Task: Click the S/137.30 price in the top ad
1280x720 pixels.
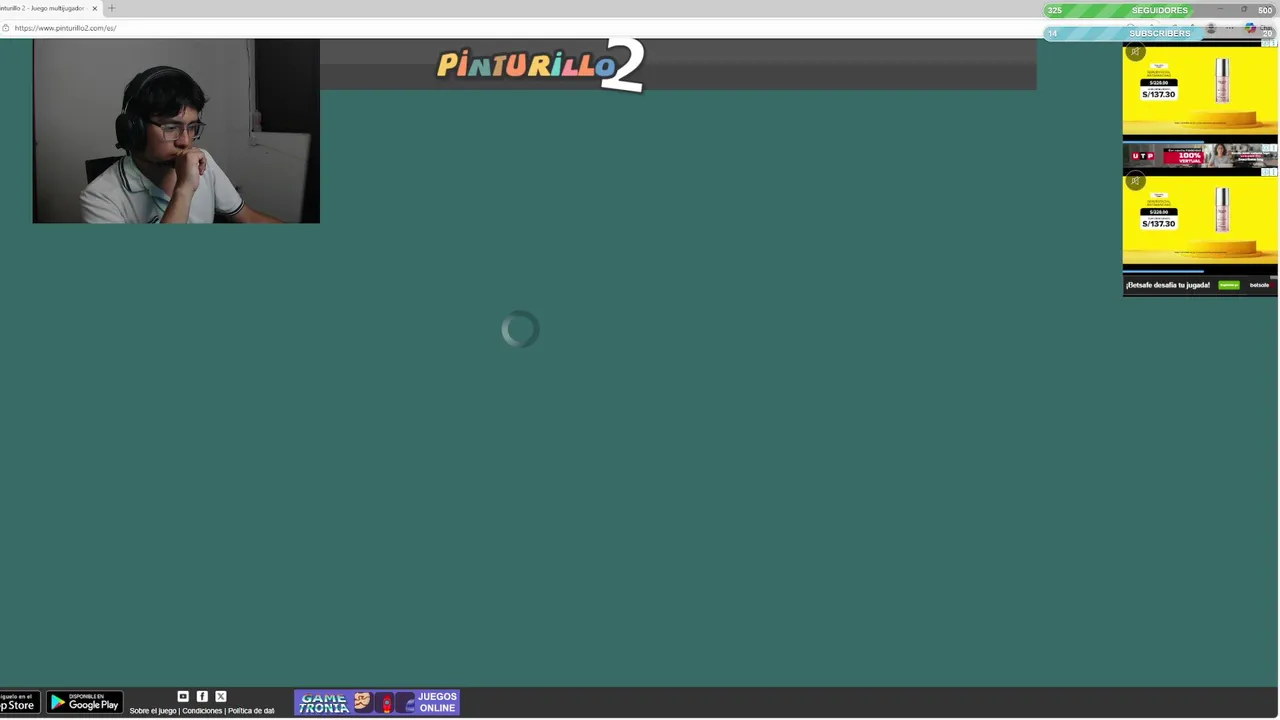Action: [x=1158, y=94]
